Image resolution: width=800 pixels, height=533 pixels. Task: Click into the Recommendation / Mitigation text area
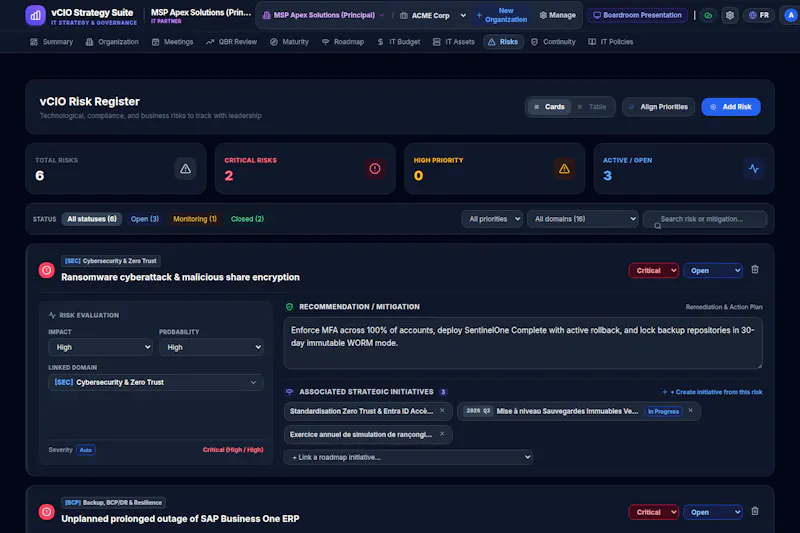point(523,343)
